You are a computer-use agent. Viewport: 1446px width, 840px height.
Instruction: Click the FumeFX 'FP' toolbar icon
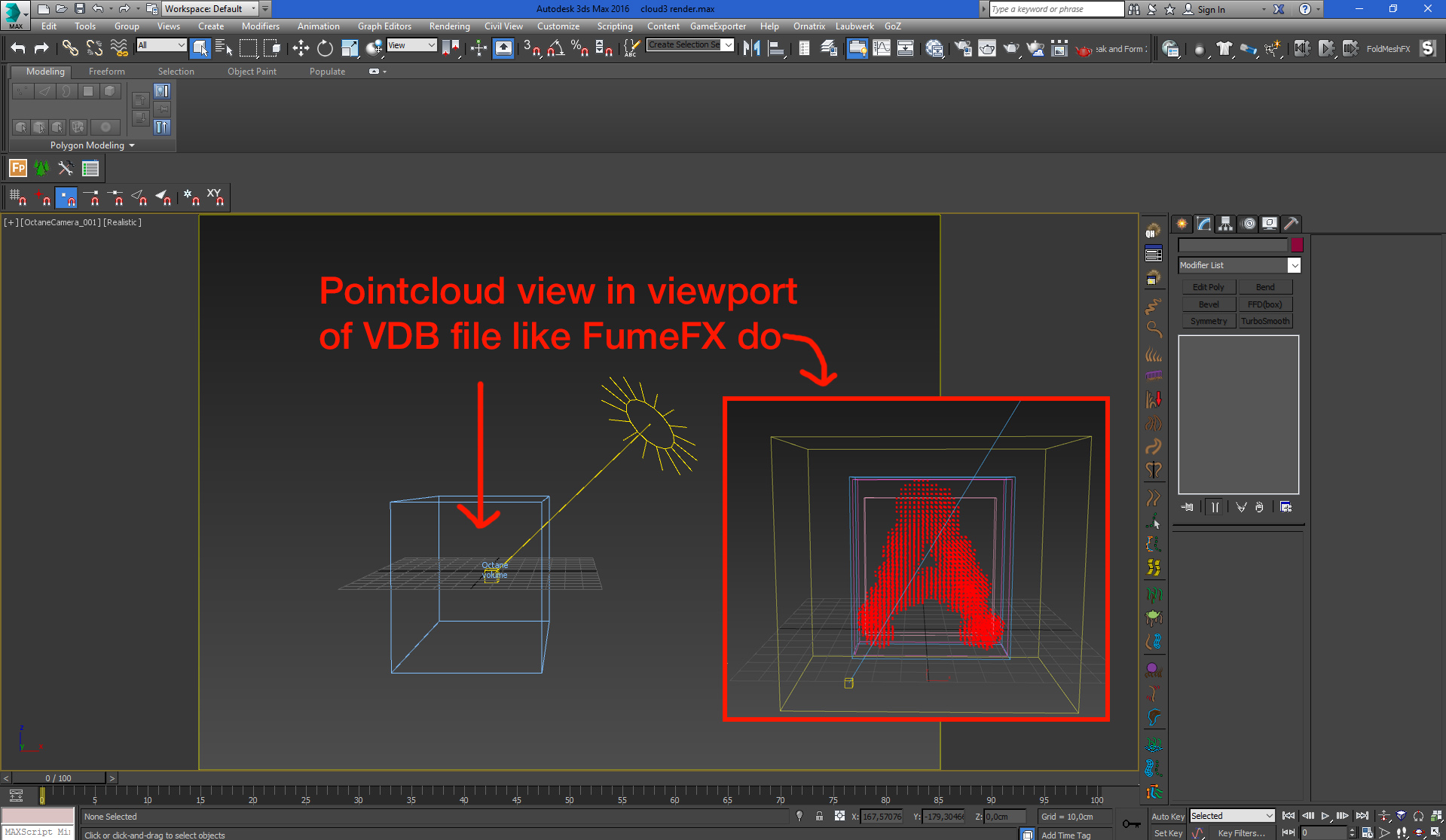point(18,168)
